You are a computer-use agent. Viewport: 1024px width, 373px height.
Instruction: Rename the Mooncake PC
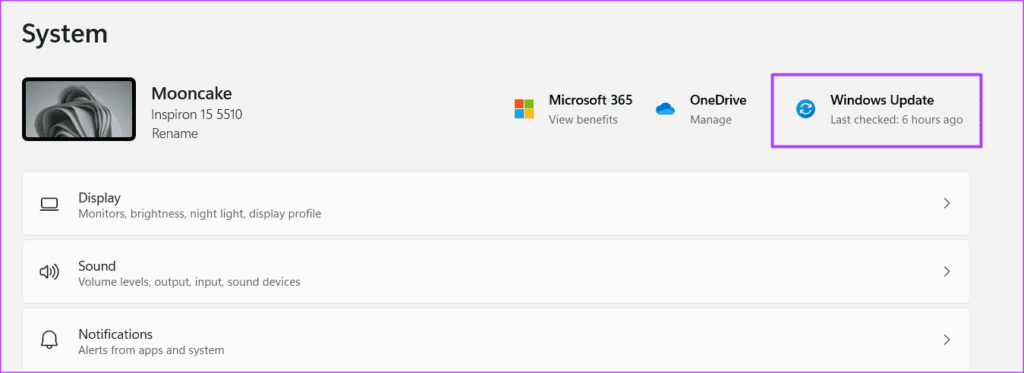(175, 134)
